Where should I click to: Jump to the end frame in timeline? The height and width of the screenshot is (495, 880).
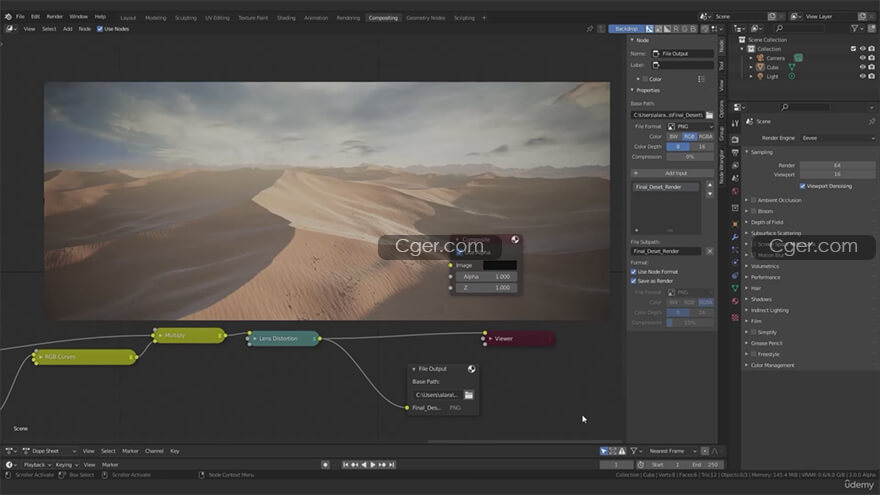[392, 465]
